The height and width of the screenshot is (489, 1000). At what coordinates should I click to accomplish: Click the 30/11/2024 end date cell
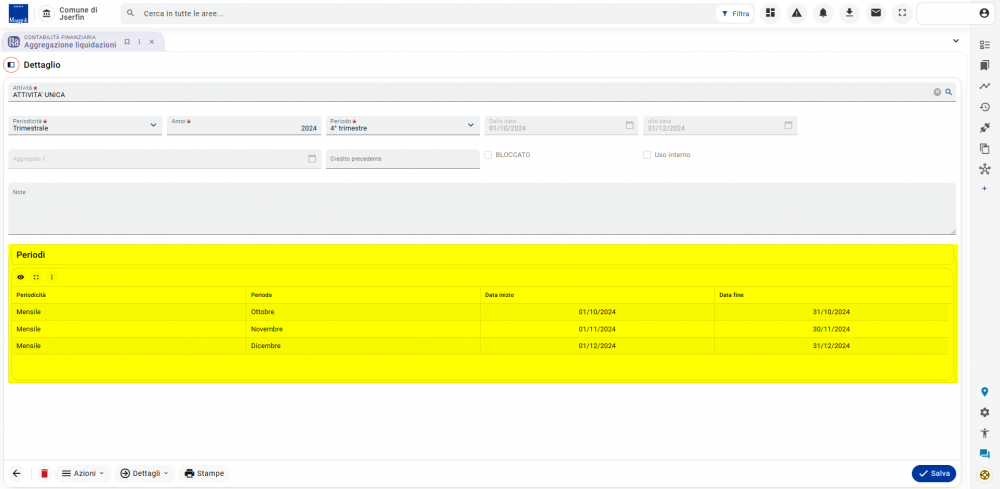[831, 329]
